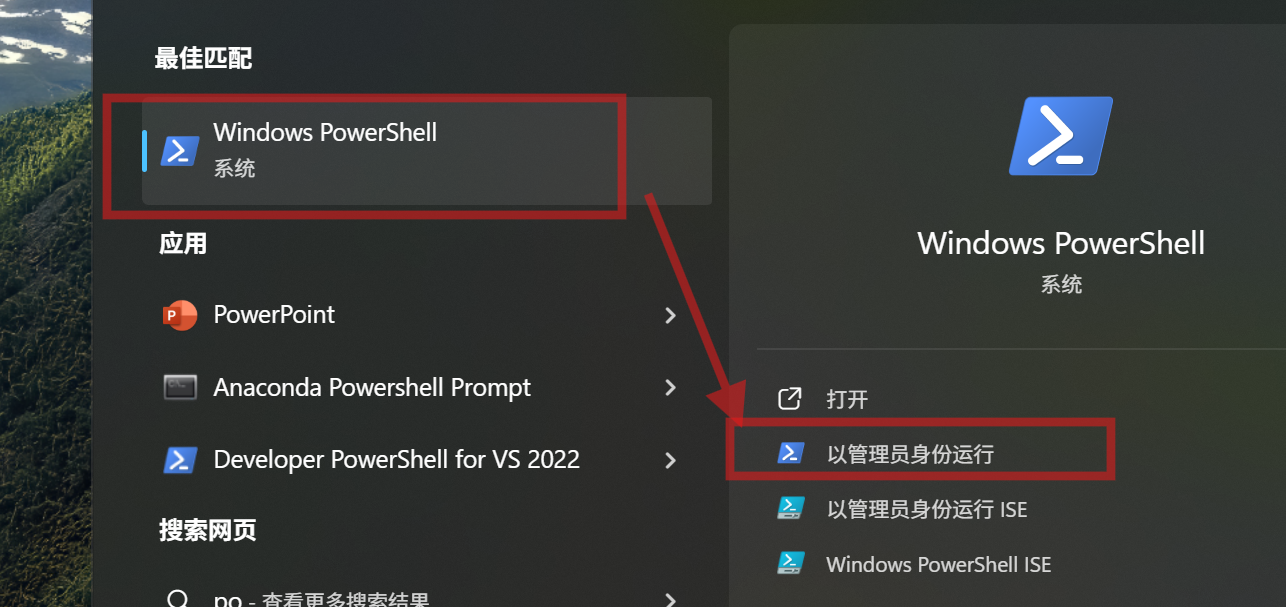Click the 查看更多搜索结果 web search row

pos(420,599)
